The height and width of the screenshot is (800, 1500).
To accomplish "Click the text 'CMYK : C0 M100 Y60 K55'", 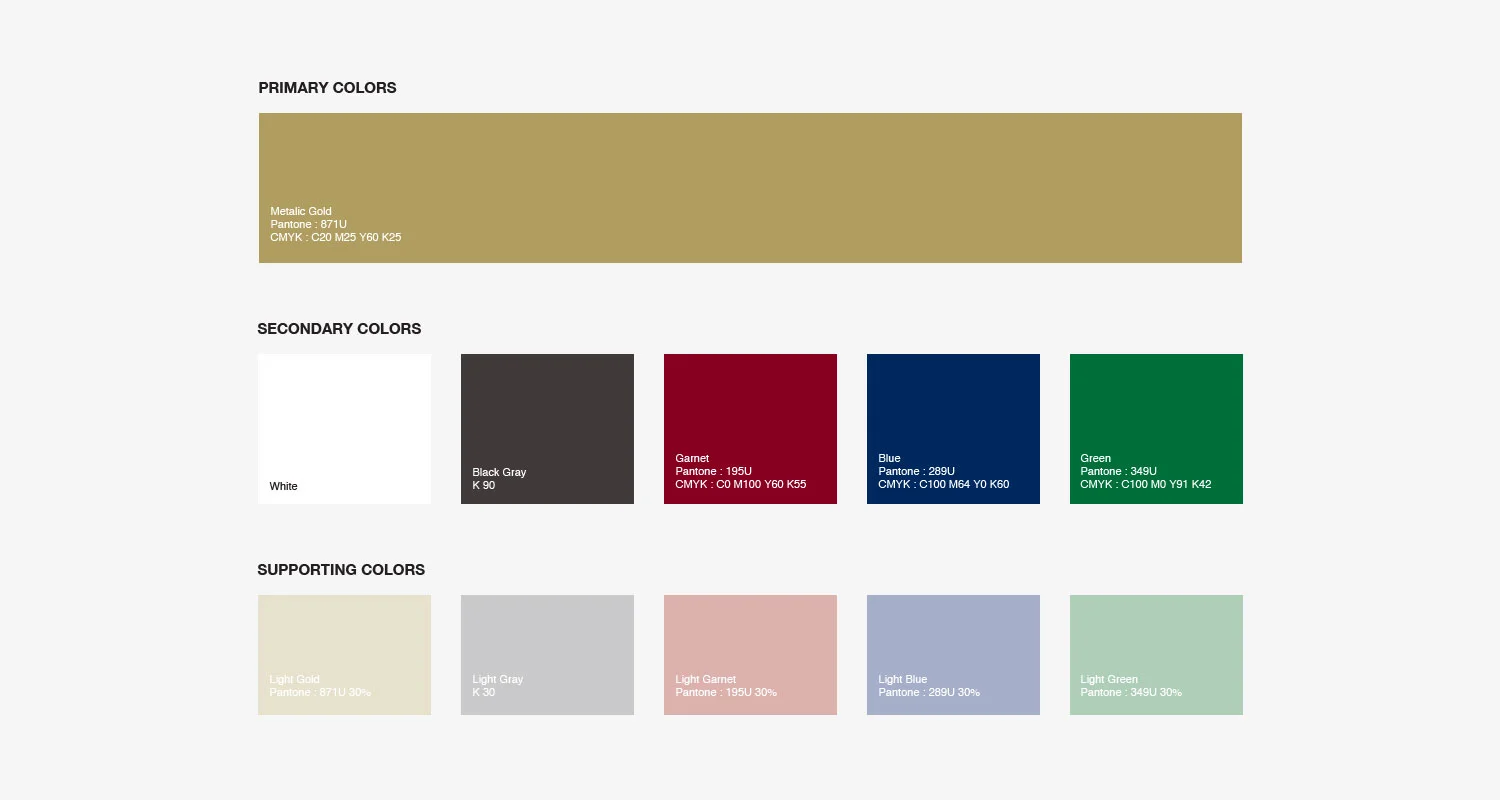I will (x=741, y=485).
